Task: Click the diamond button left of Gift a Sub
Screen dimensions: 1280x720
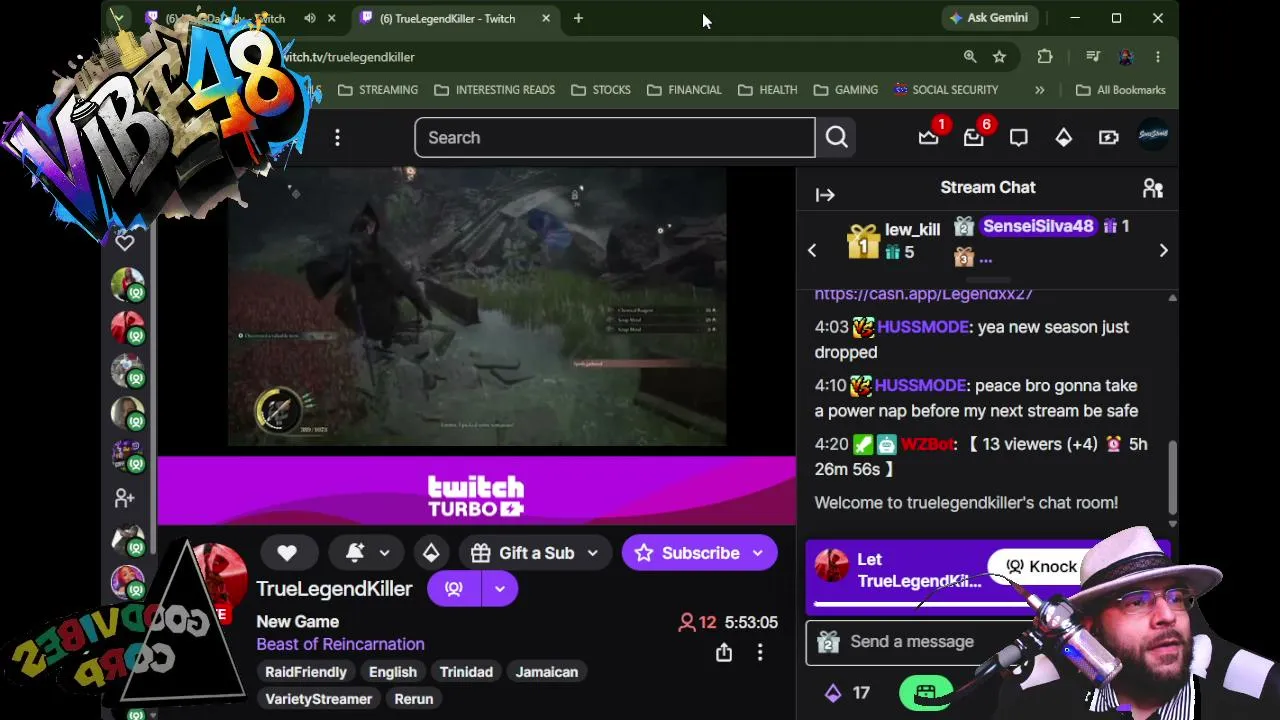Action: pyautogui.click(x=431, y=553)
